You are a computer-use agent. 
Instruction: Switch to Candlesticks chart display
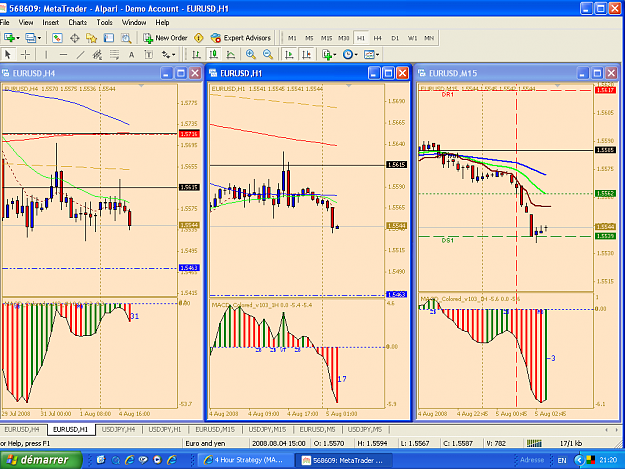click(214, 54)
